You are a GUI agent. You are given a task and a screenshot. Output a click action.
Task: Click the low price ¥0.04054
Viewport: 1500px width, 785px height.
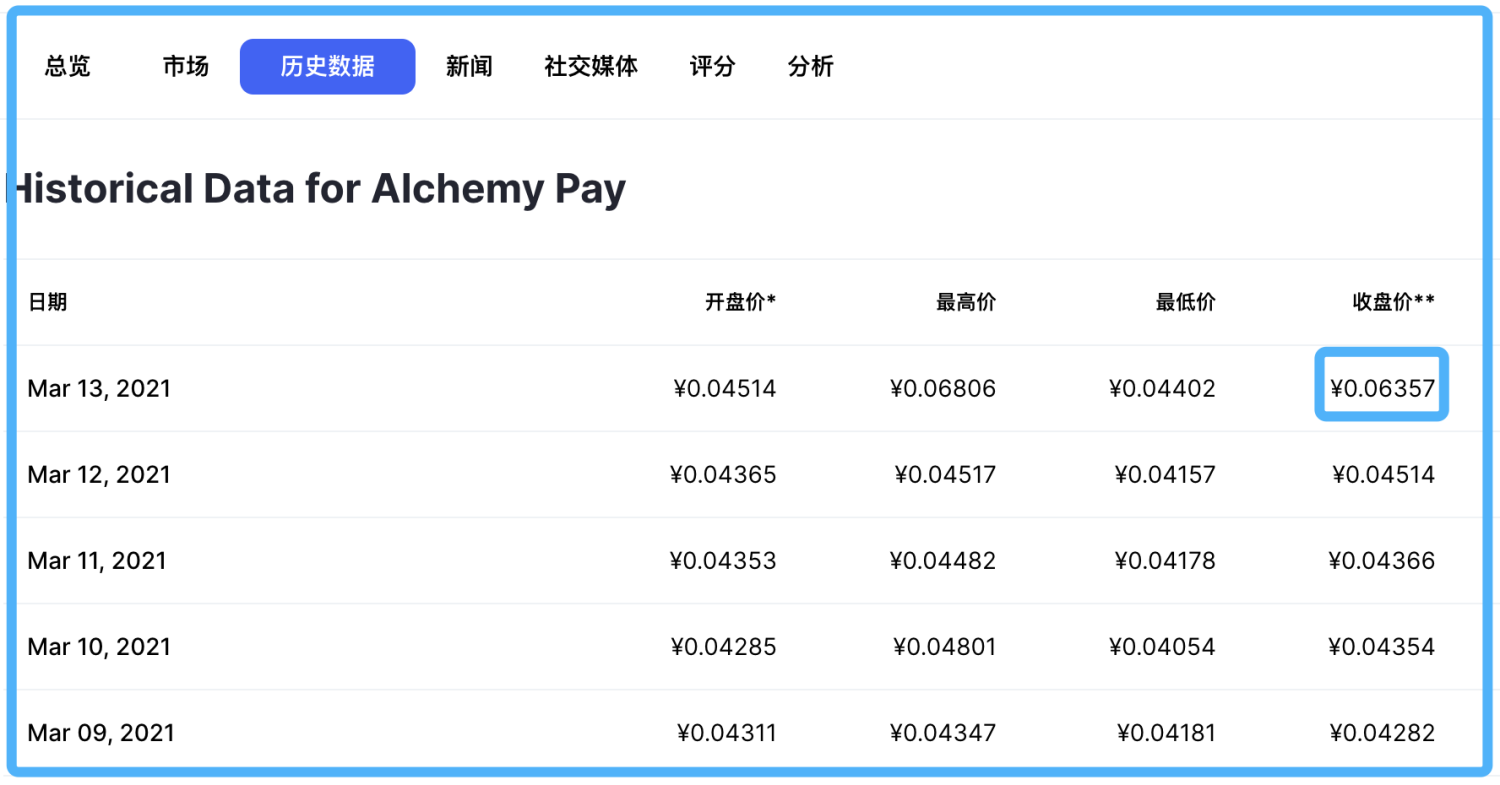coord(1162,647)
